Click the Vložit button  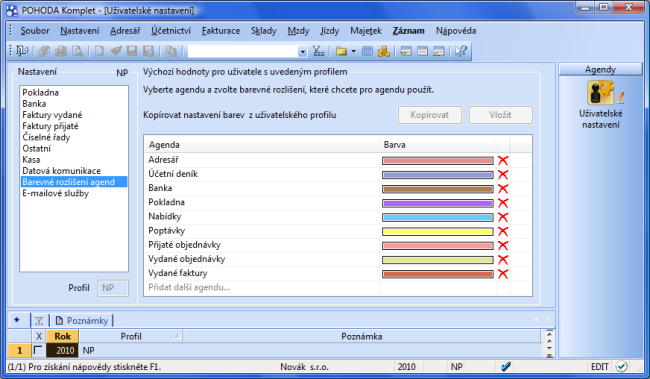[501, 115]
